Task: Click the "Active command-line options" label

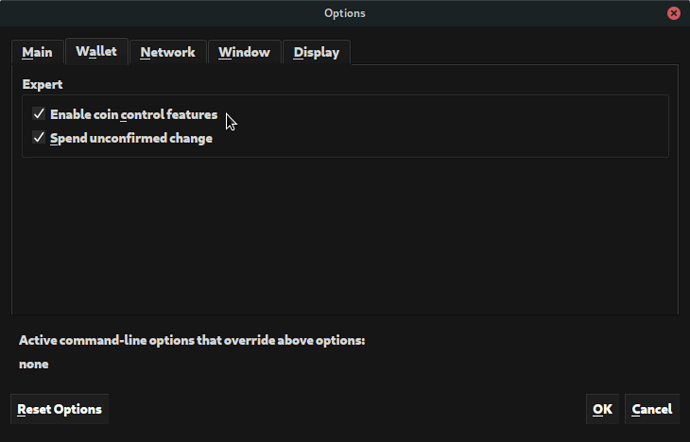Action: point(192,340)
